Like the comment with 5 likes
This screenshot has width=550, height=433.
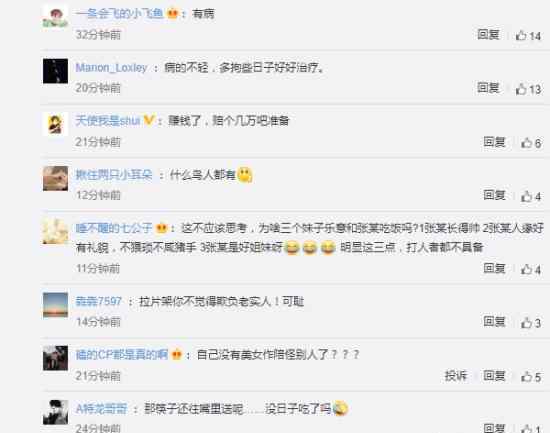point(531,377)
